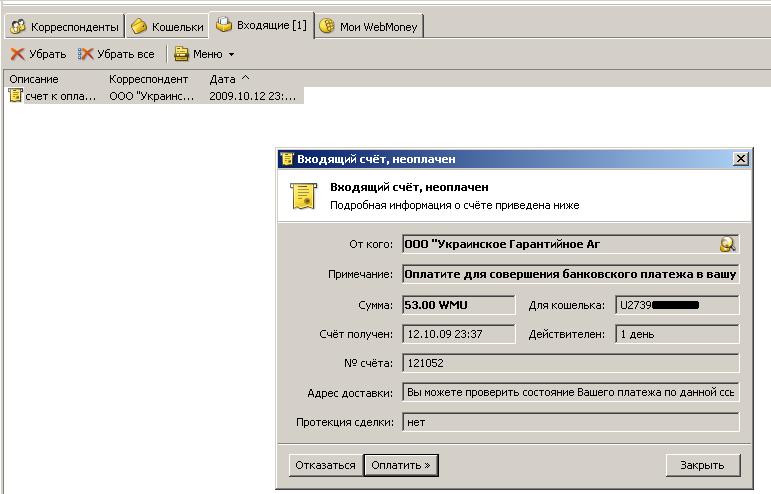Click the Кошельки tab wallet icon
This screenshot has height=494, width=771.
click(x=139, y=27)
